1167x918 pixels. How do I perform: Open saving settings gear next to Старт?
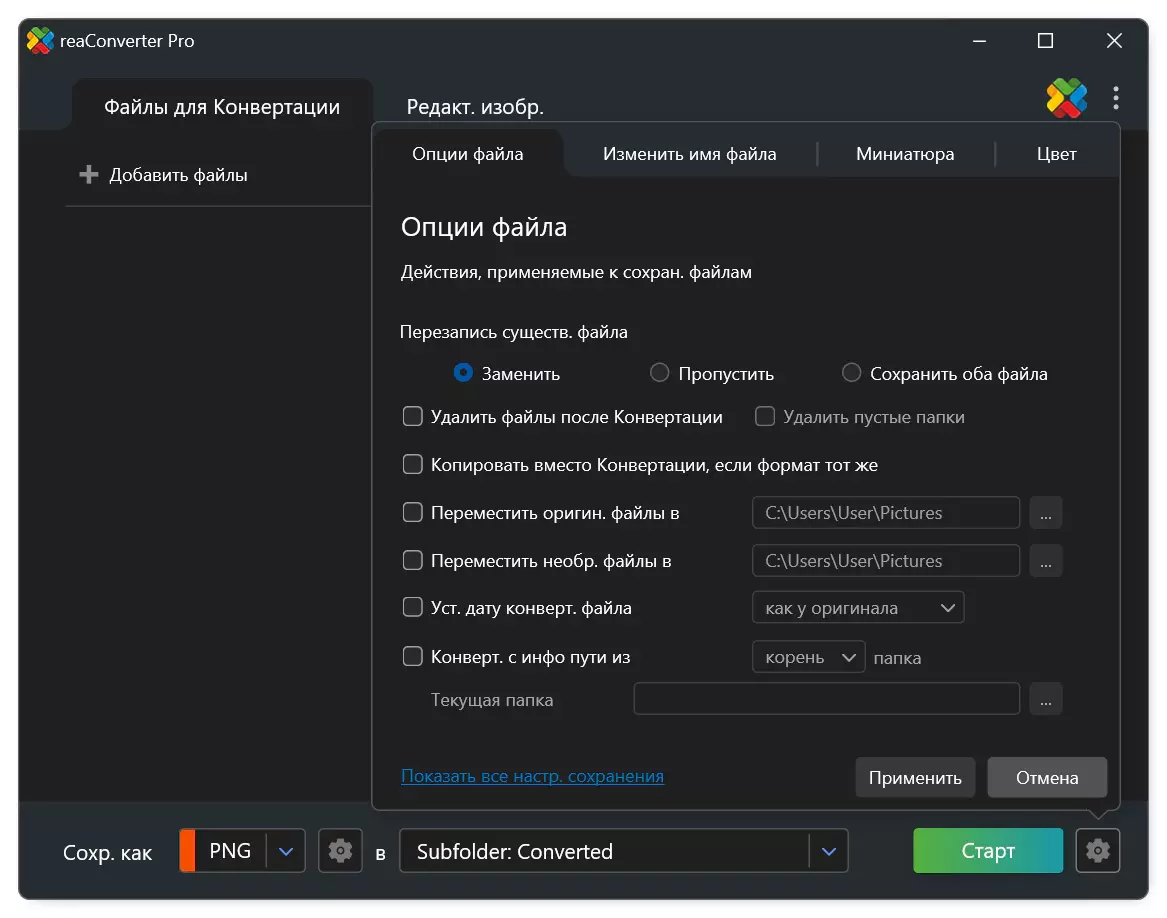(1097, 850)
